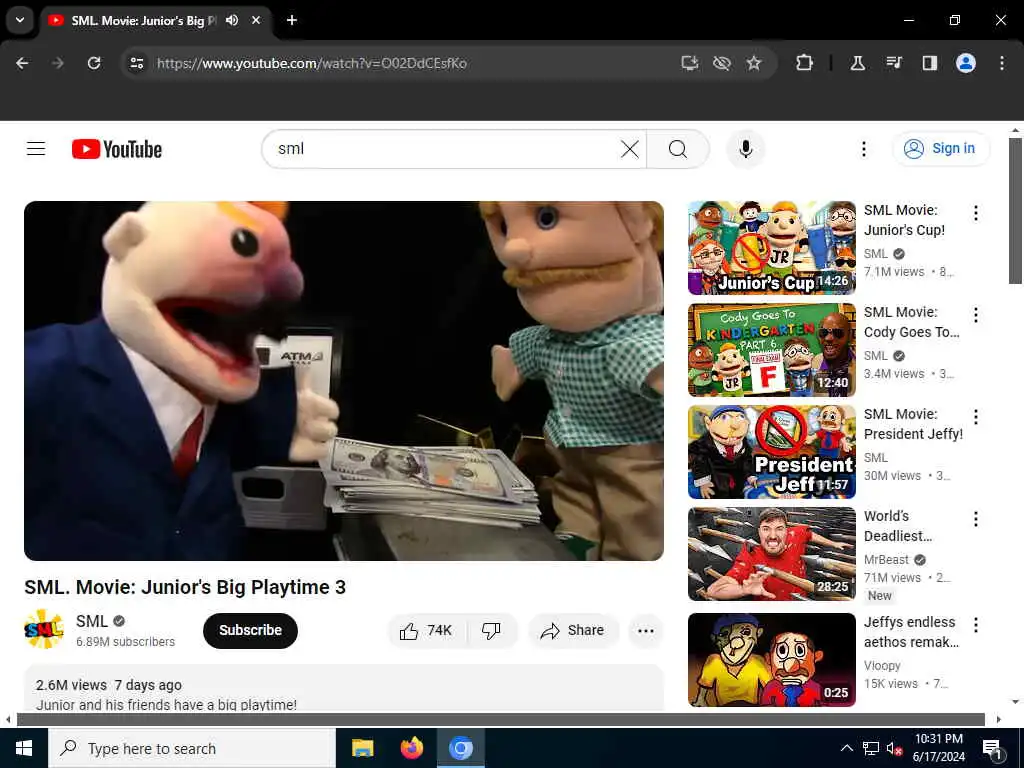
Task: Open more actions ellipsis under the video
Action: pyautogui.click(x=645, y=630)
